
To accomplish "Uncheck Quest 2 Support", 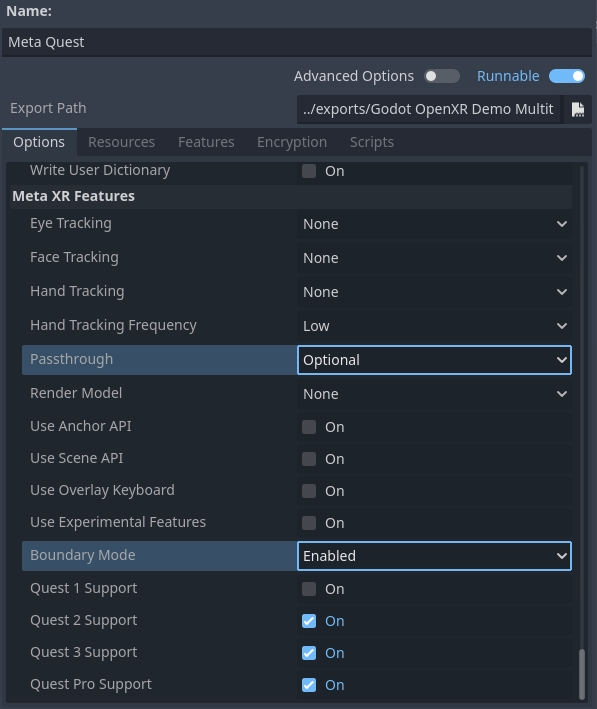I will (x=309, y=621).
